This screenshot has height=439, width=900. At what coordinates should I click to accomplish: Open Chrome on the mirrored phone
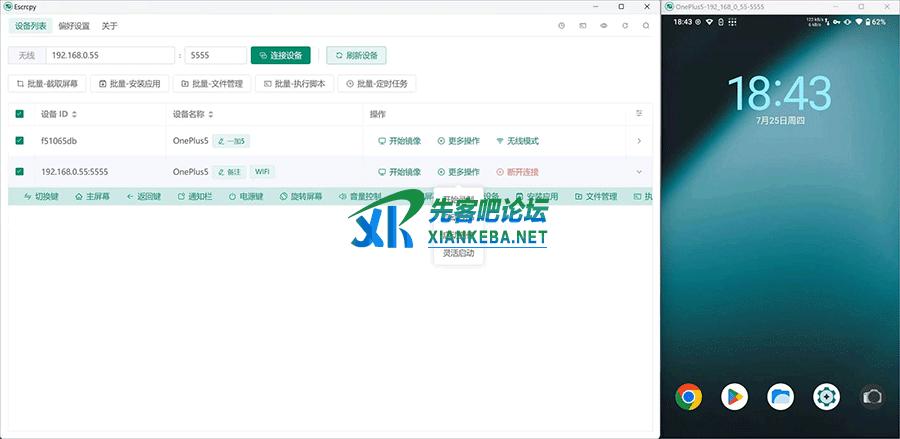688,397
